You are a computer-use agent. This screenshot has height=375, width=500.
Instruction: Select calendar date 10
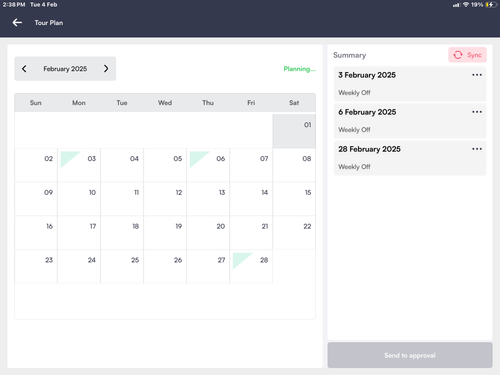79,199
